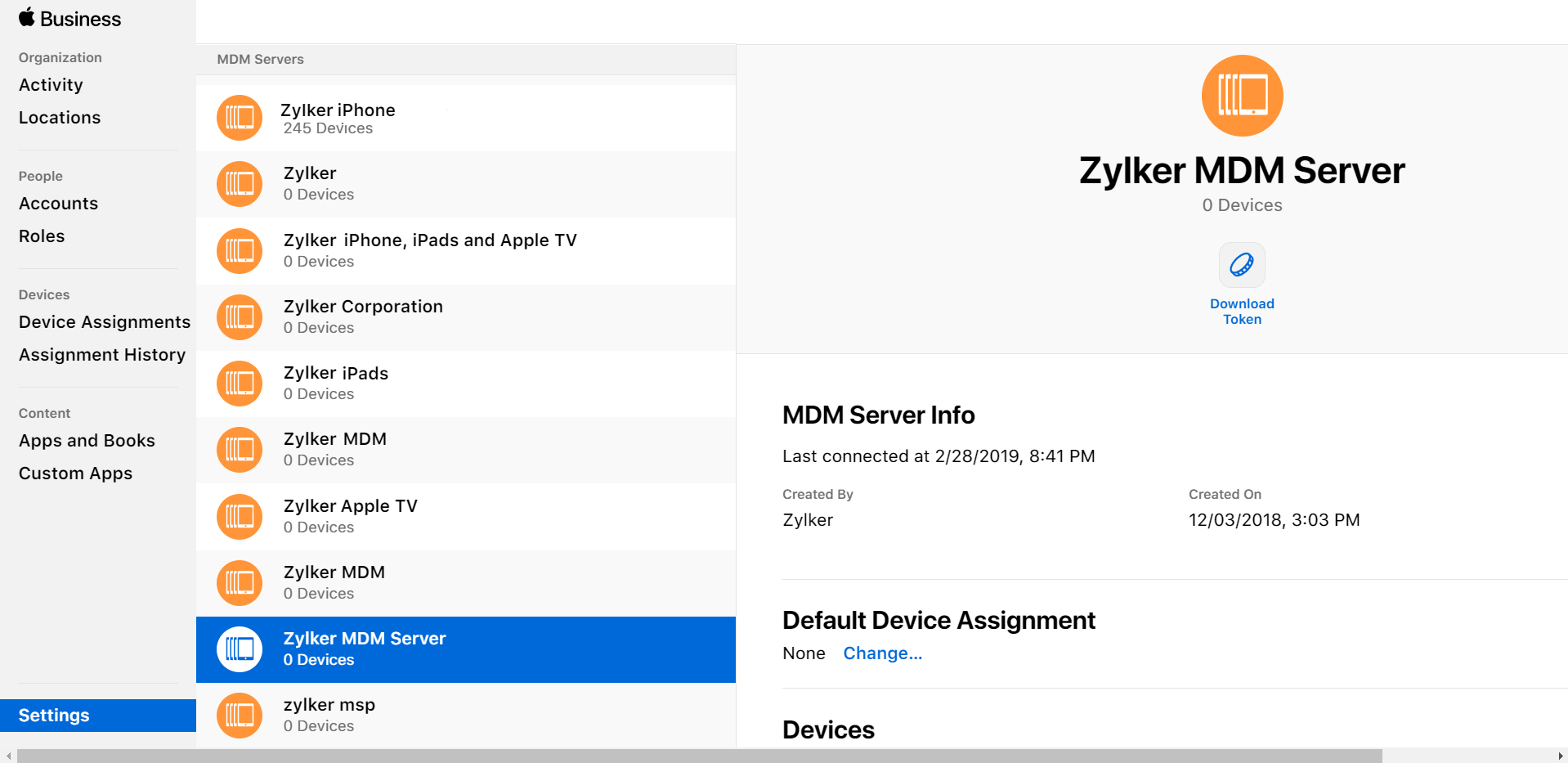Click the Zylker Corporation server icon

tap(240, 317)
